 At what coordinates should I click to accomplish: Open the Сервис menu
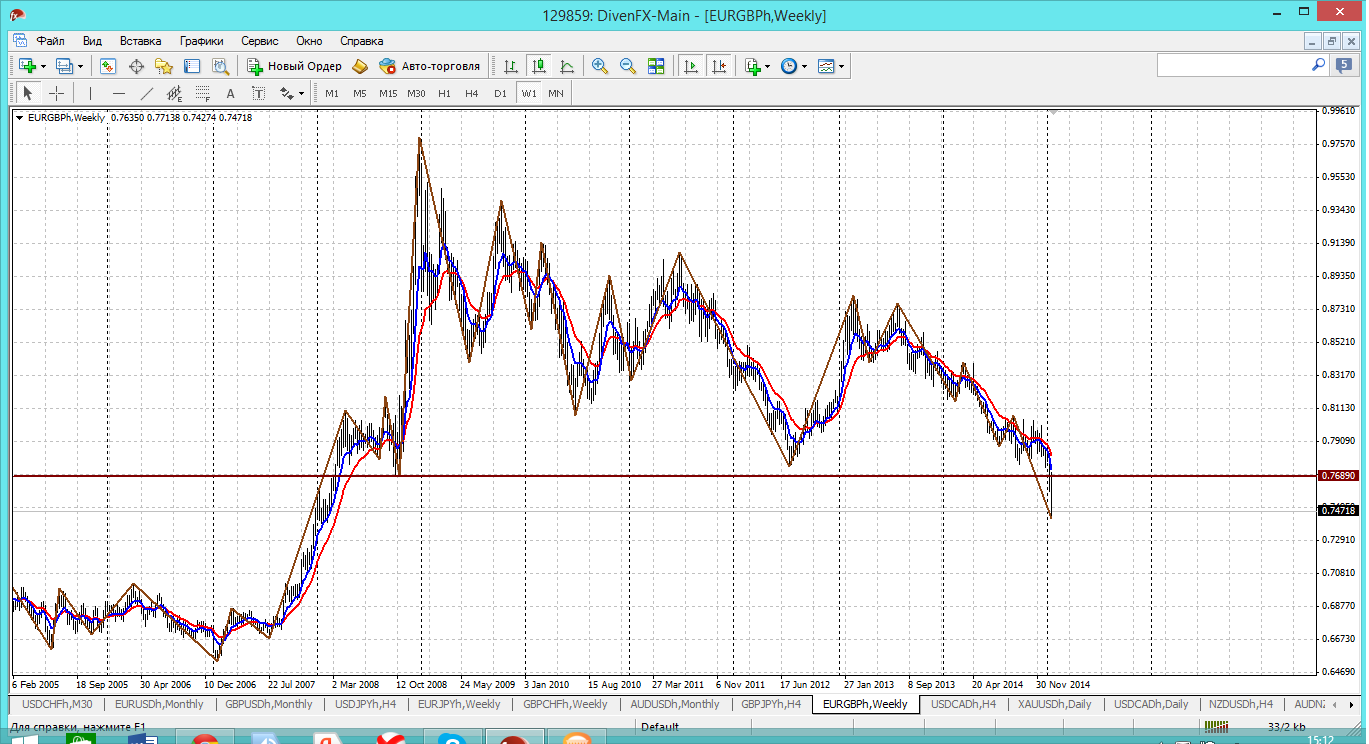259,41
